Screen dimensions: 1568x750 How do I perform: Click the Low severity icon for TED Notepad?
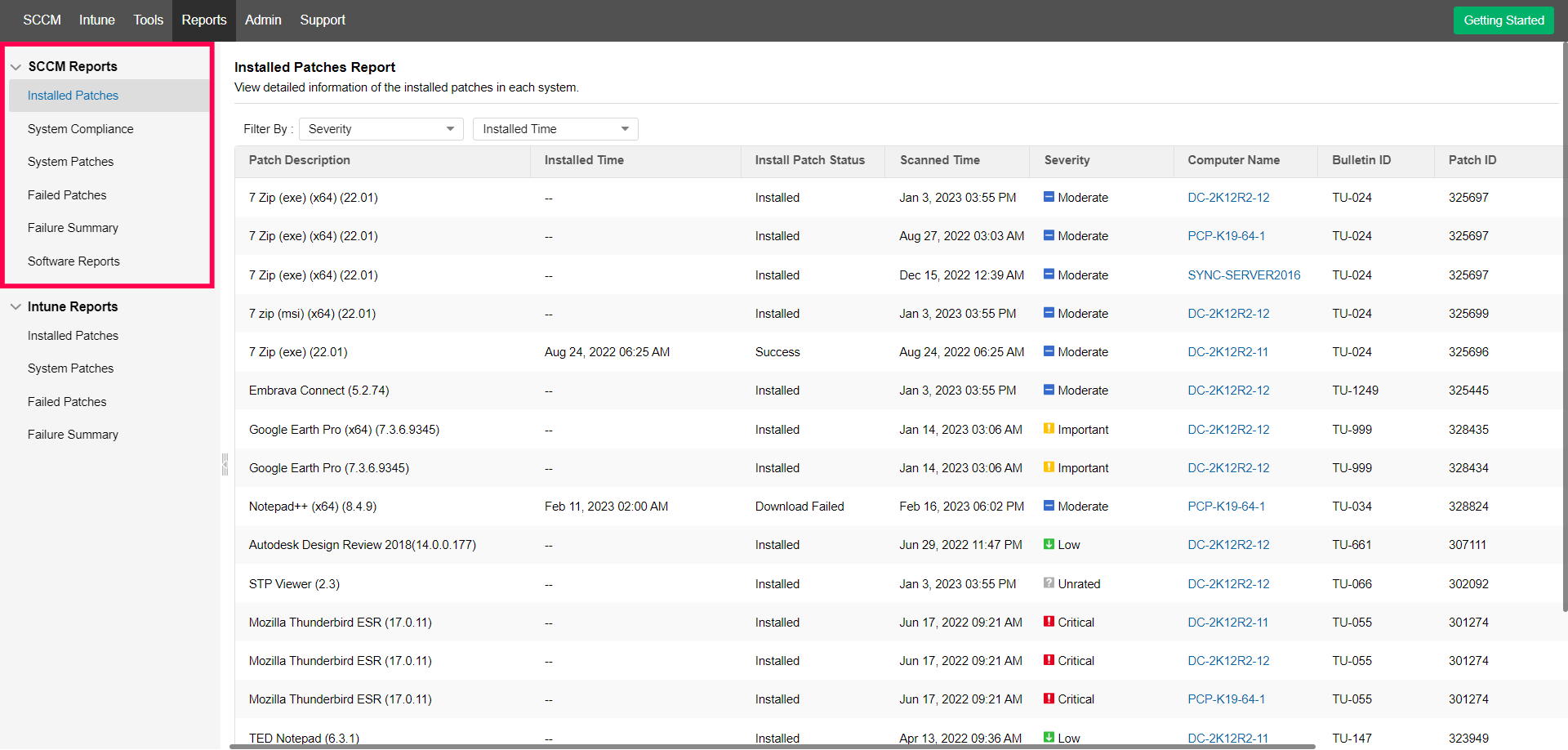1049,737
